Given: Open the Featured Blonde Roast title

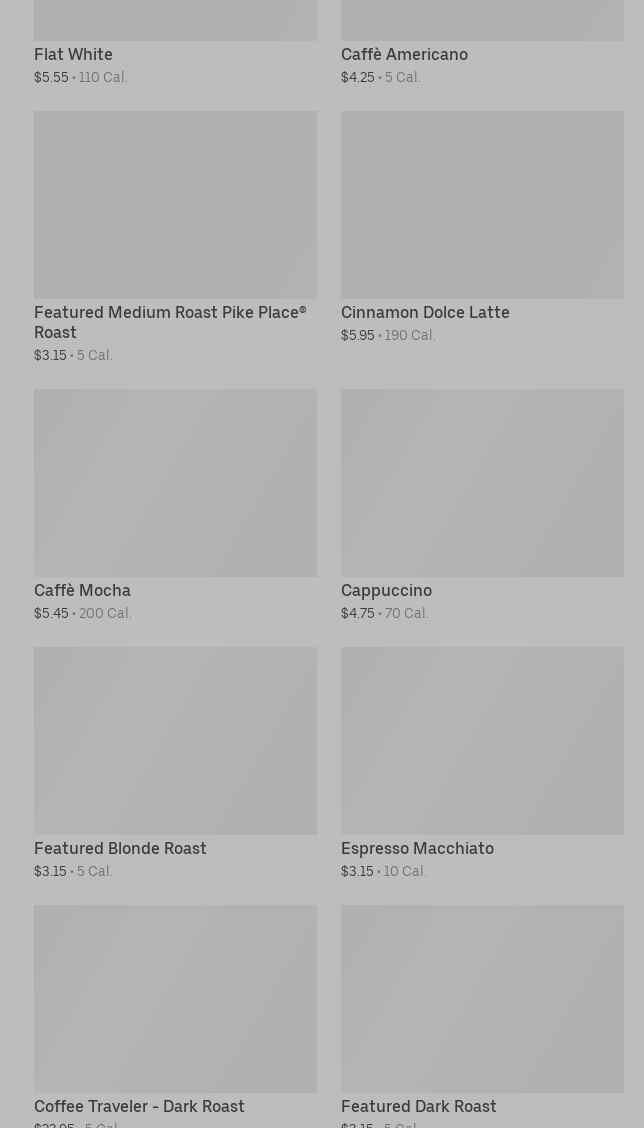Looking at the screenshot, I should (x=120, y=849).
